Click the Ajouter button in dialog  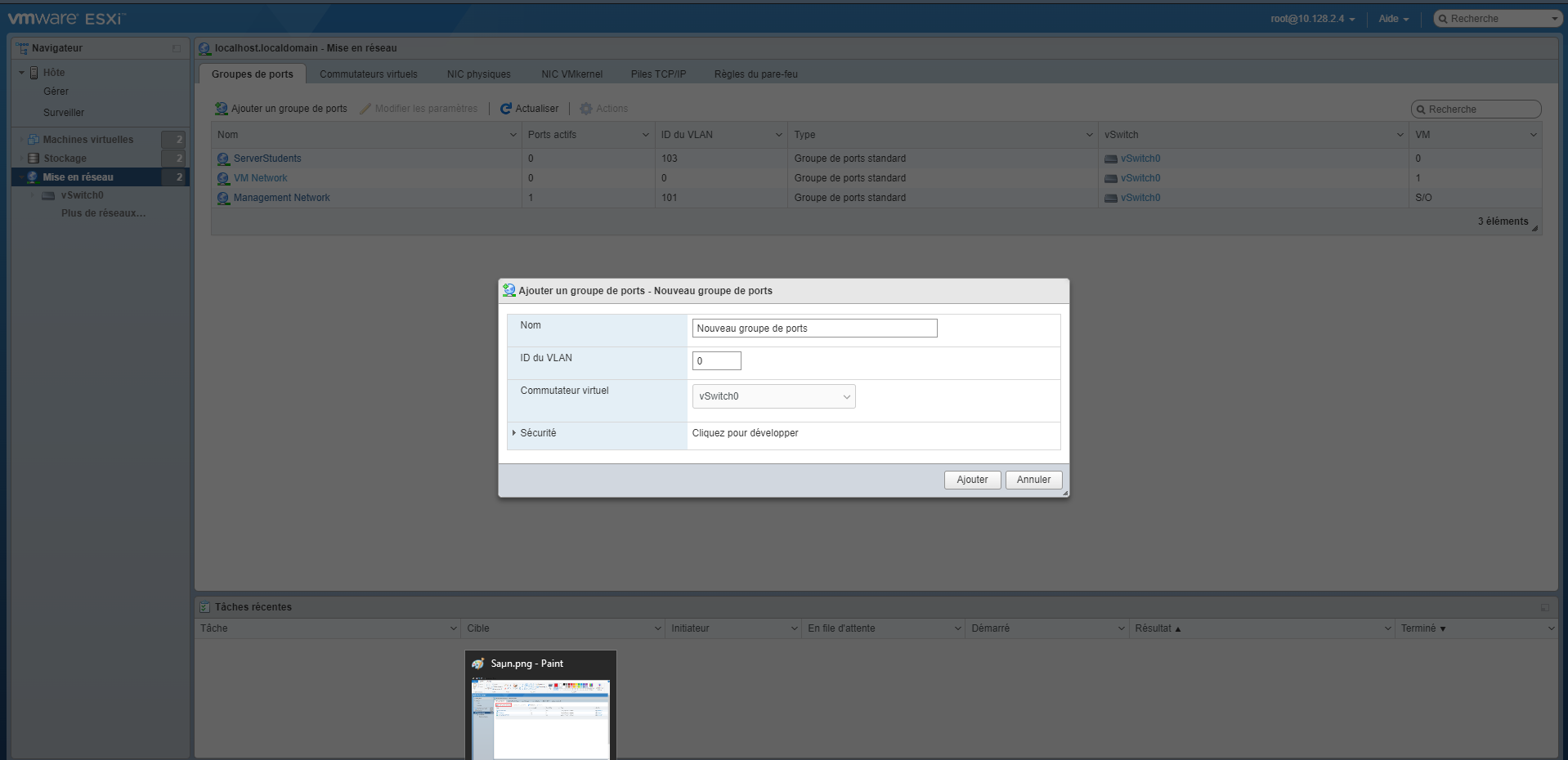click(x=973, y=480)
